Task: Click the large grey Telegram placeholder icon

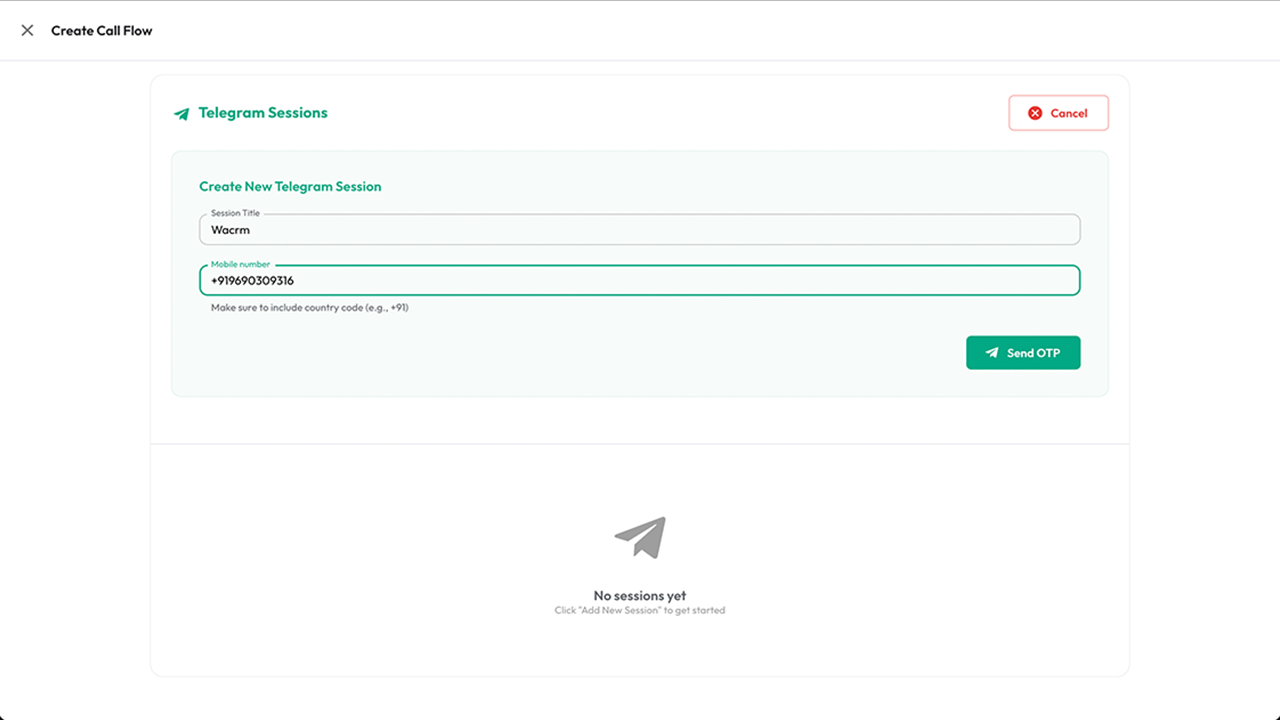Action: point(640,537)
